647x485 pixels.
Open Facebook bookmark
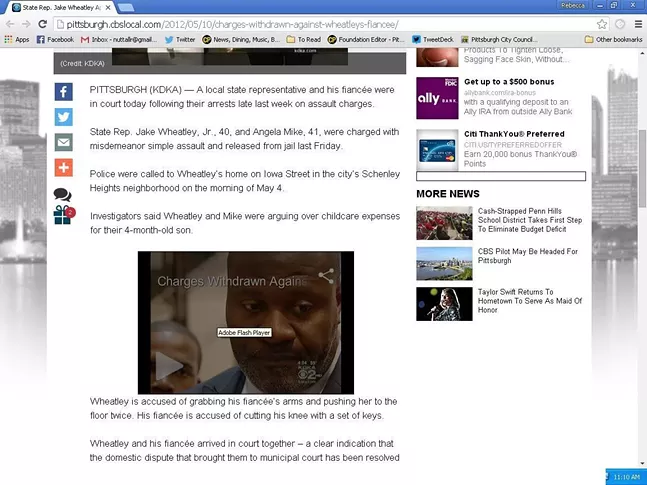(55, 40)
